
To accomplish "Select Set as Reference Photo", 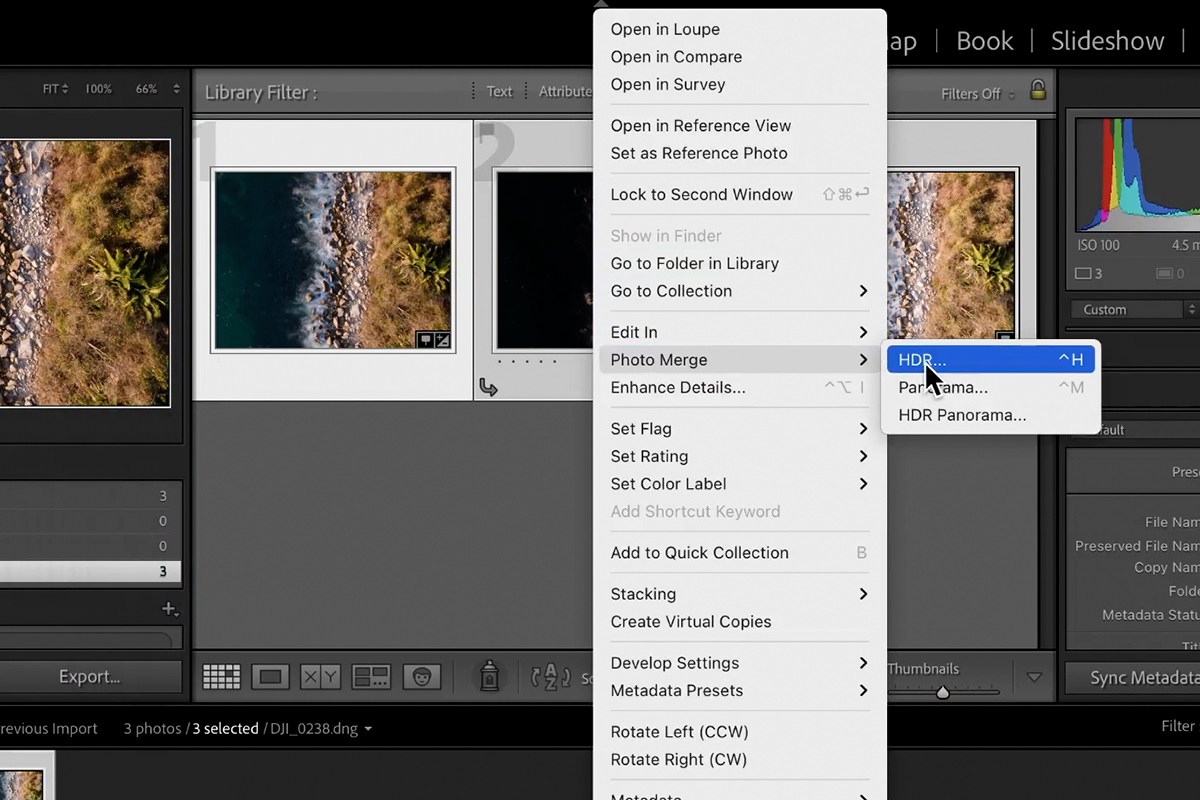I will (x=740, y=153).
